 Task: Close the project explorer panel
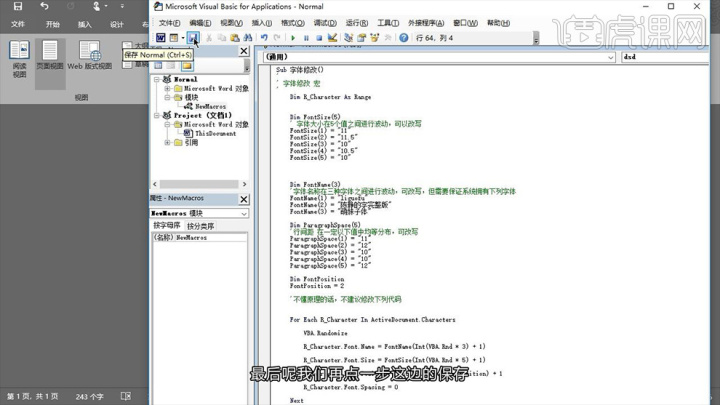click(x=244, y=51)
